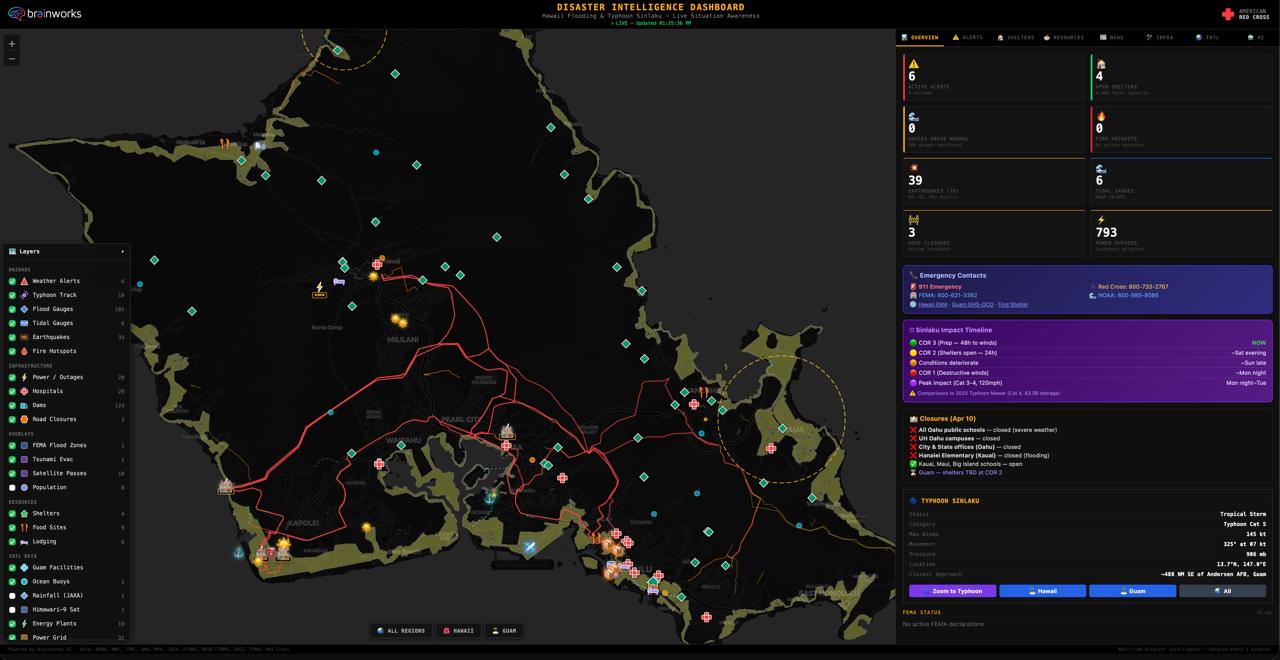Click the FEMA: 800-621-3362 contact
1280x660 pixels.
pyautogui.click(x=943, y=295)
